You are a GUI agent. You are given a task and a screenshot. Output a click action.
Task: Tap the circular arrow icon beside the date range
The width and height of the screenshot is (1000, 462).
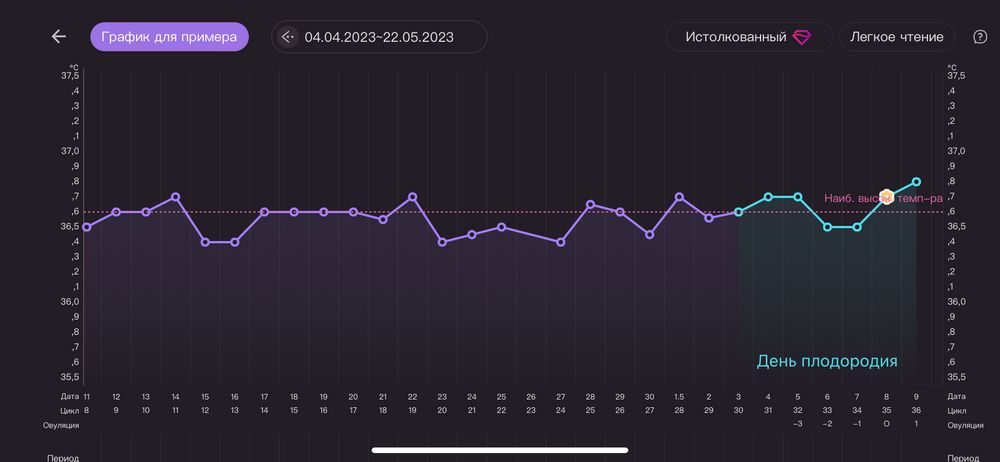tap(289, 37)
